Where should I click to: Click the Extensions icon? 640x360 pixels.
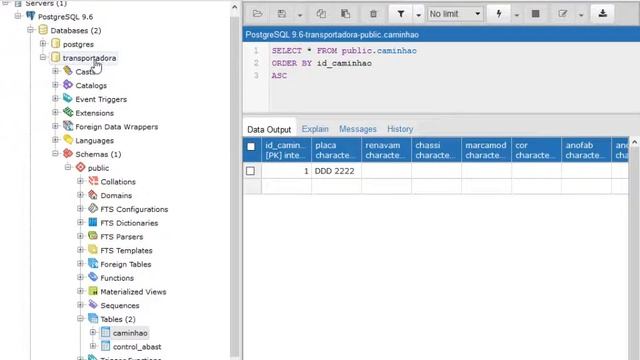pyautogui.click(x=68, y=112)
